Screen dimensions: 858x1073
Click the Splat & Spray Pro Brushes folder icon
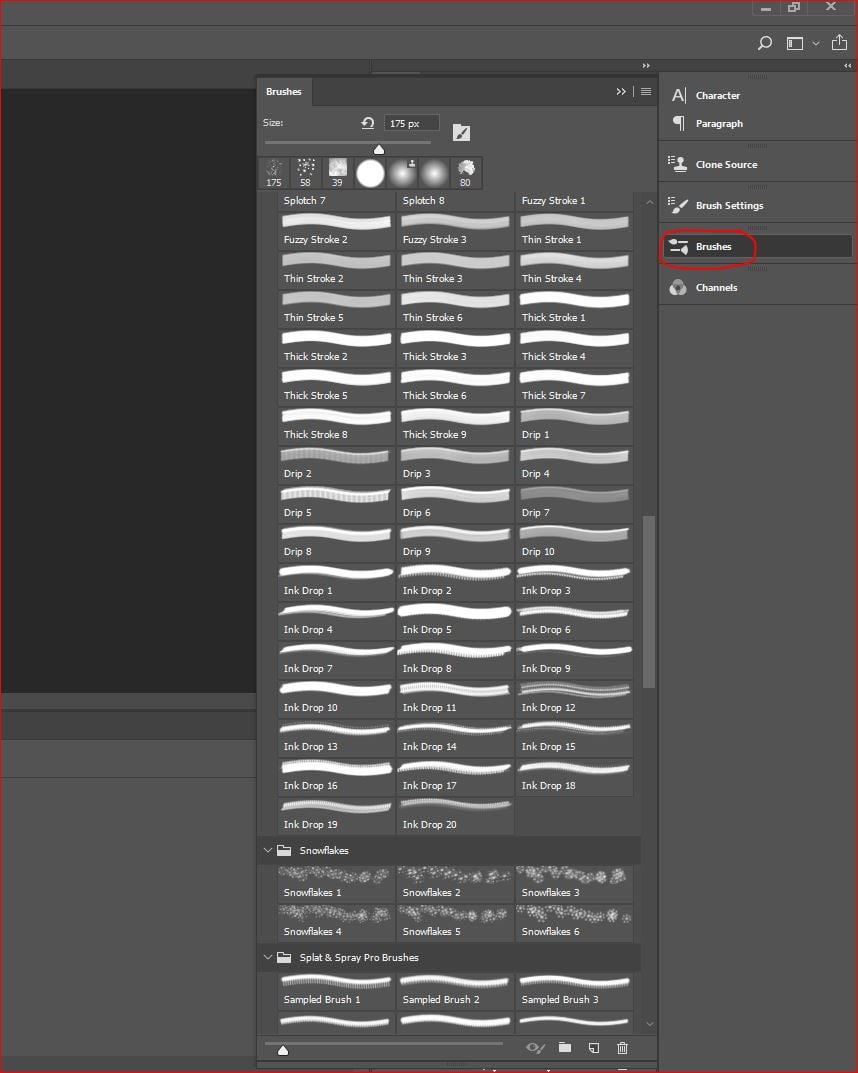click(x=284, y=957)
